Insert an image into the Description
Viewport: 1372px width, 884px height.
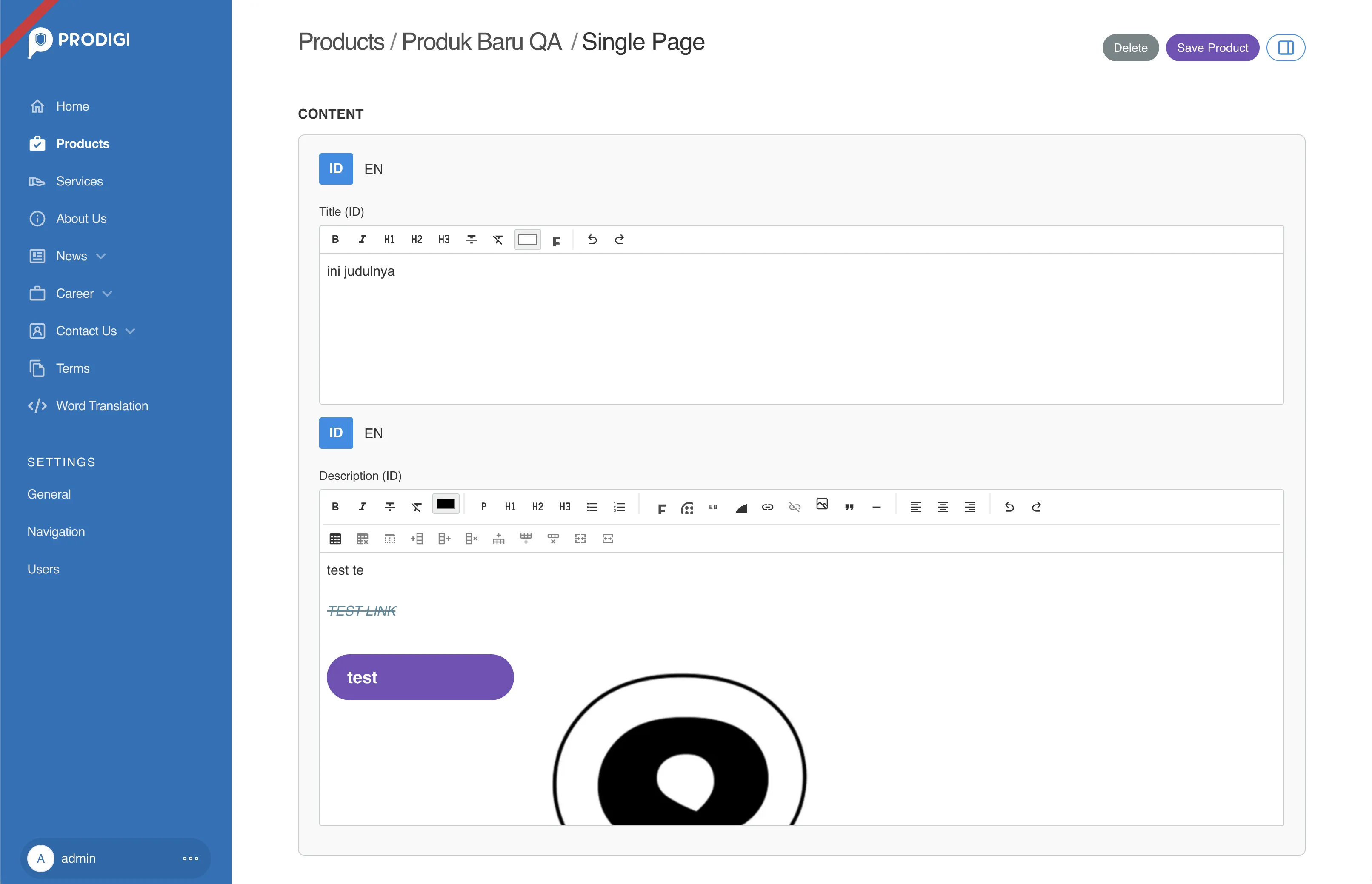[x=822, y=505]
